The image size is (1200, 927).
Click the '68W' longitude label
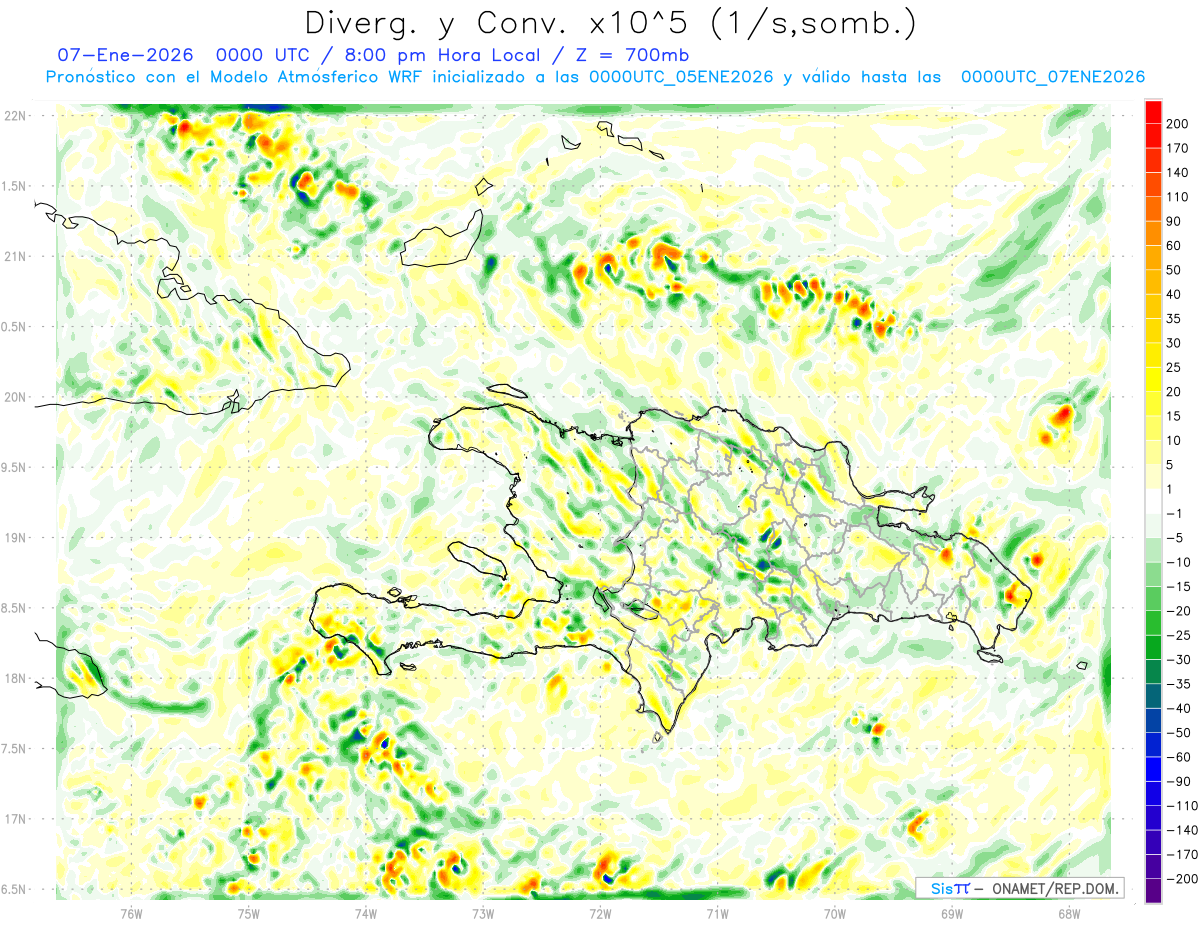click(x=1069, y=913)
